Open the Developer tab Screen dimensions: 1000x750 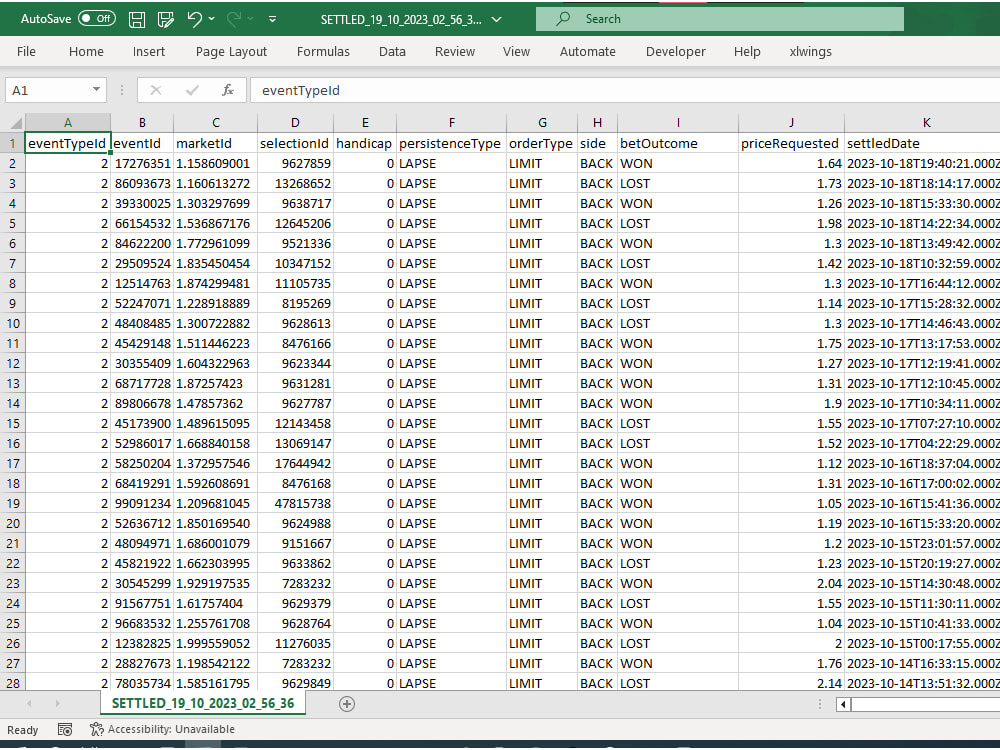(x=675, y=52)
